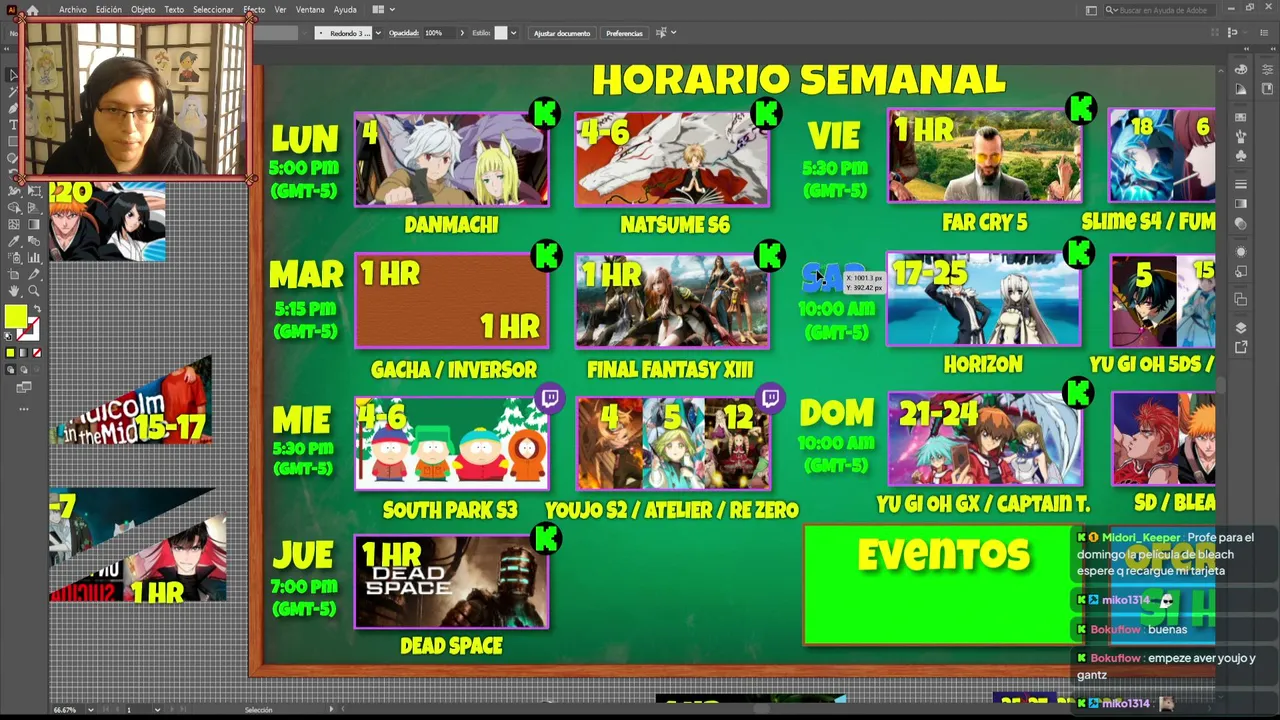The width and height of the screenshot is (1280, 720).
Task: Click the Opacidad percentage field
Action: coord(439,33)
